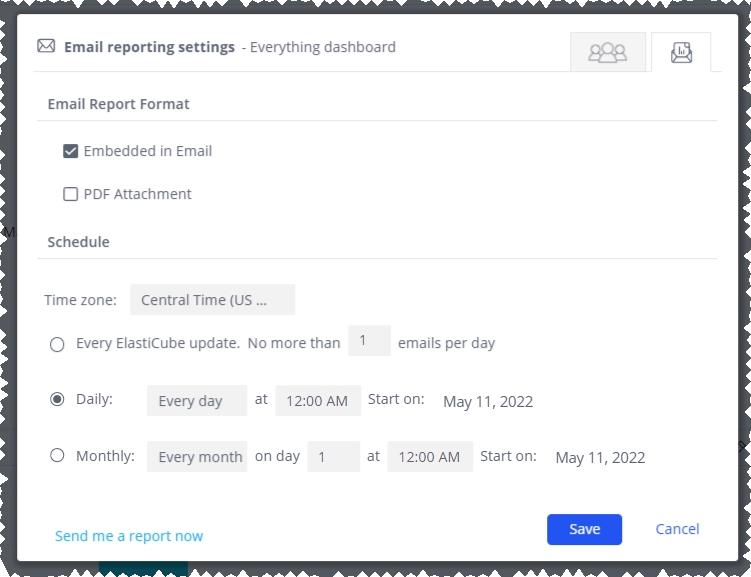Viewport: 751px width, 577px height.
Task: Pick the Monthly start date May 11, 2022
Action: pyautogui.click(x=600, y=458)
